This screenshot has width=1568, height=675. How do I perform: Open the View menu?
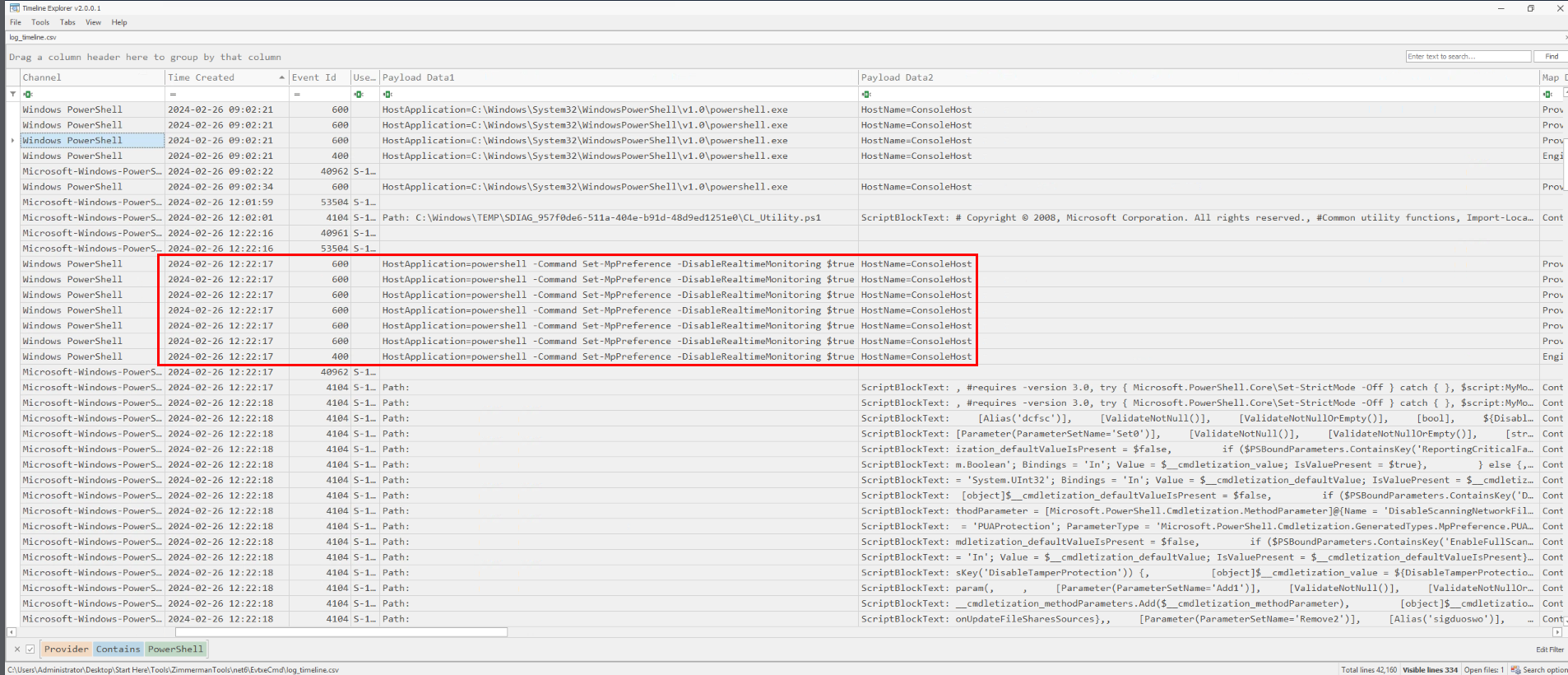[94, 22]
